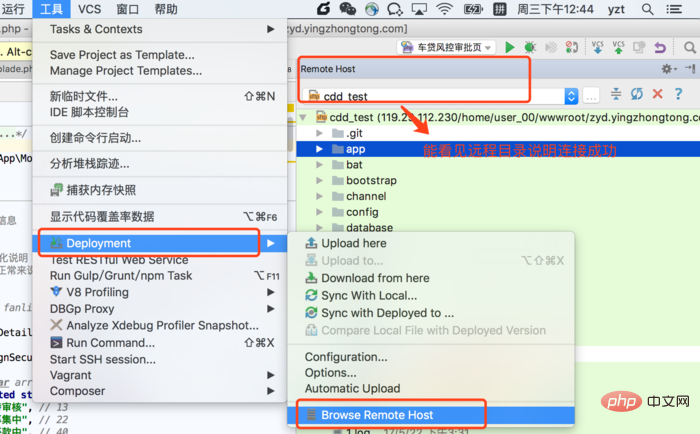The width and height of the screenshot is (700, 434).
Task: Choose Sync With Local
Action: click(x=431, y=296)
